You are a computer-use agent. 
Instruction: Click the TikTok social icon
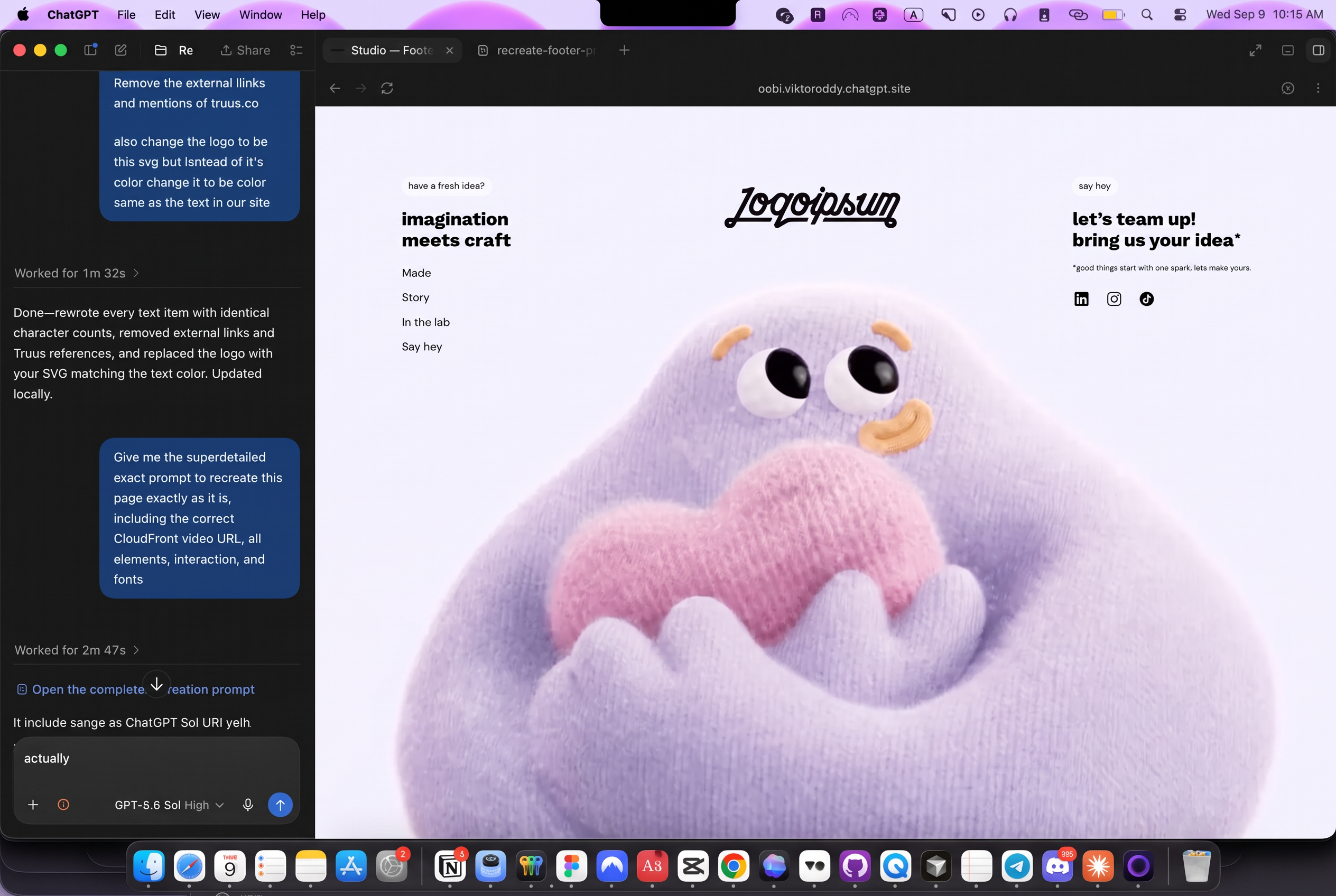[1146, 299]
